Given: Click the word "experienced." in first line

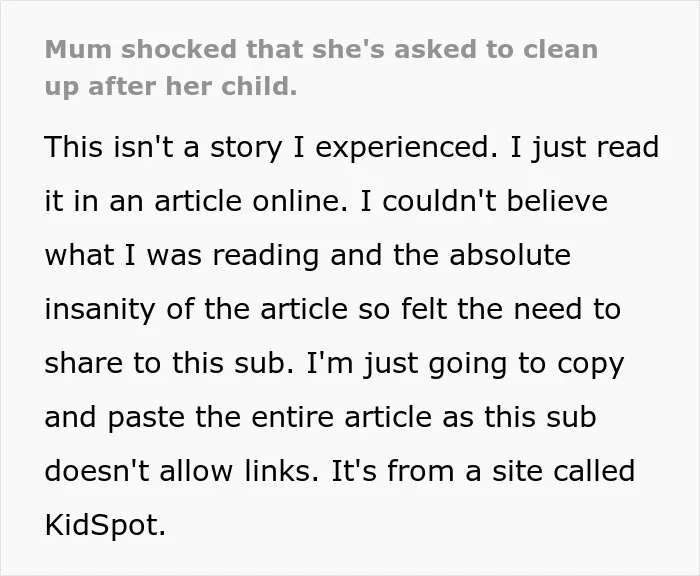Looking at the screenshot, I should (x=406, y=148).
